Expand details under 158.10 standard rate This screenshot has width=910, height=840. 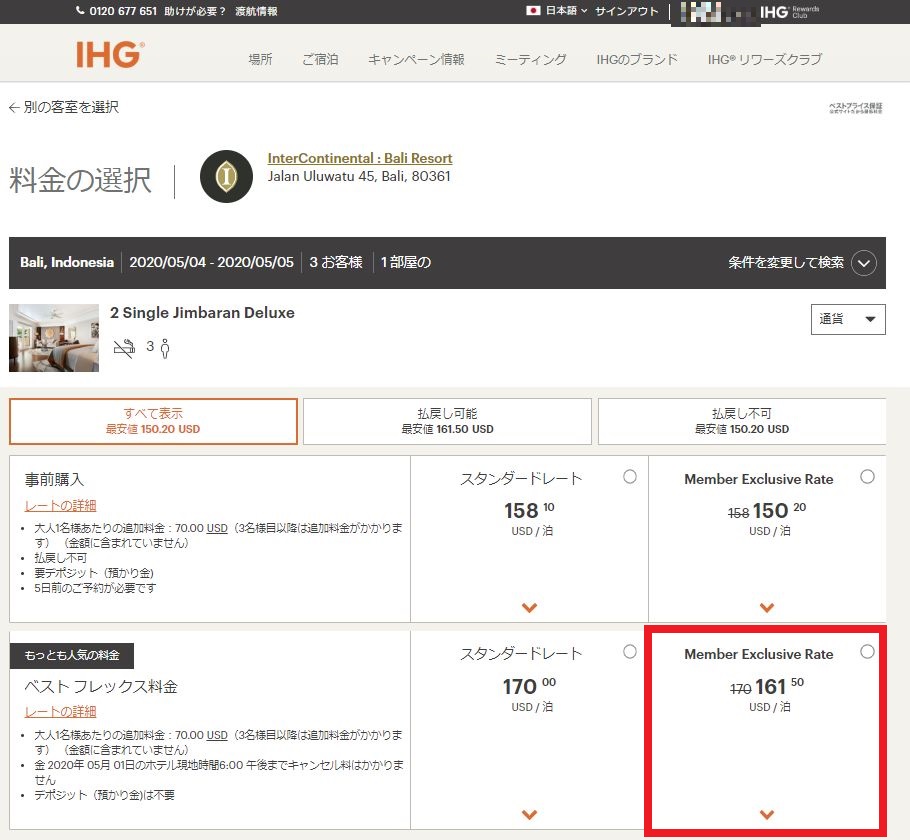click(x=529, y=608)
